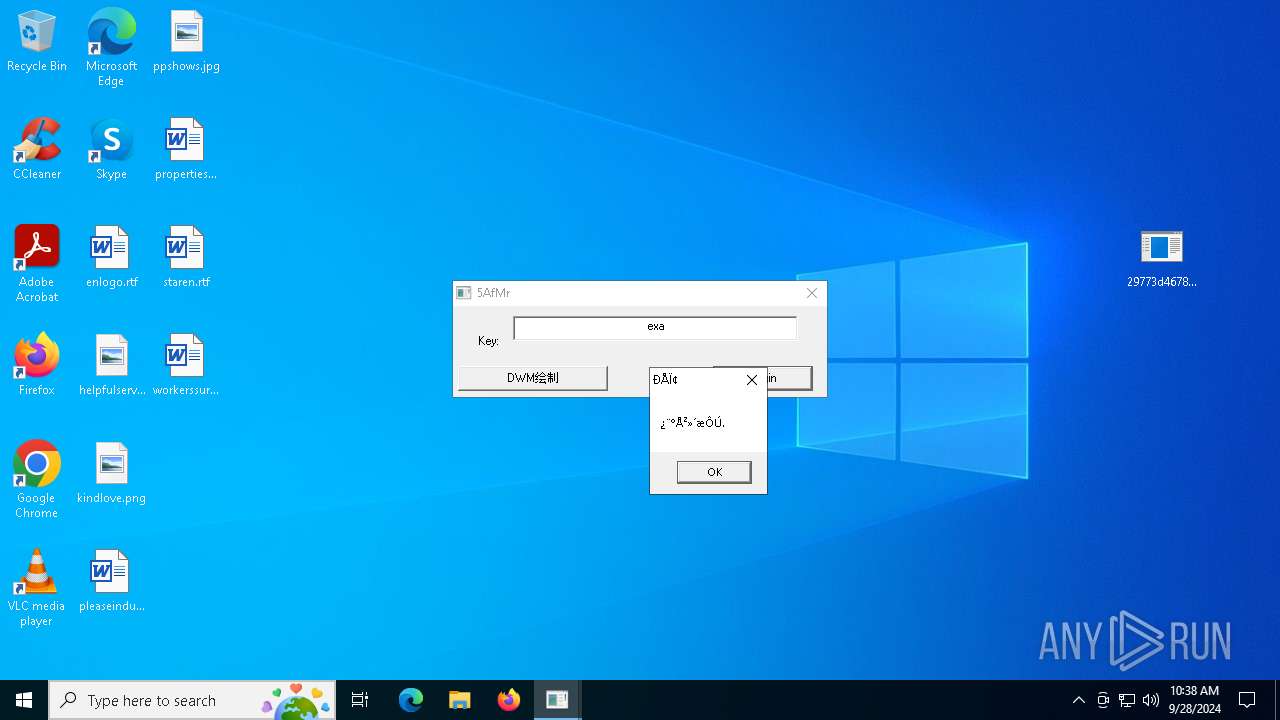Launch Edge from the taskbar
1280x720 pixels.
tap(410, 700)
